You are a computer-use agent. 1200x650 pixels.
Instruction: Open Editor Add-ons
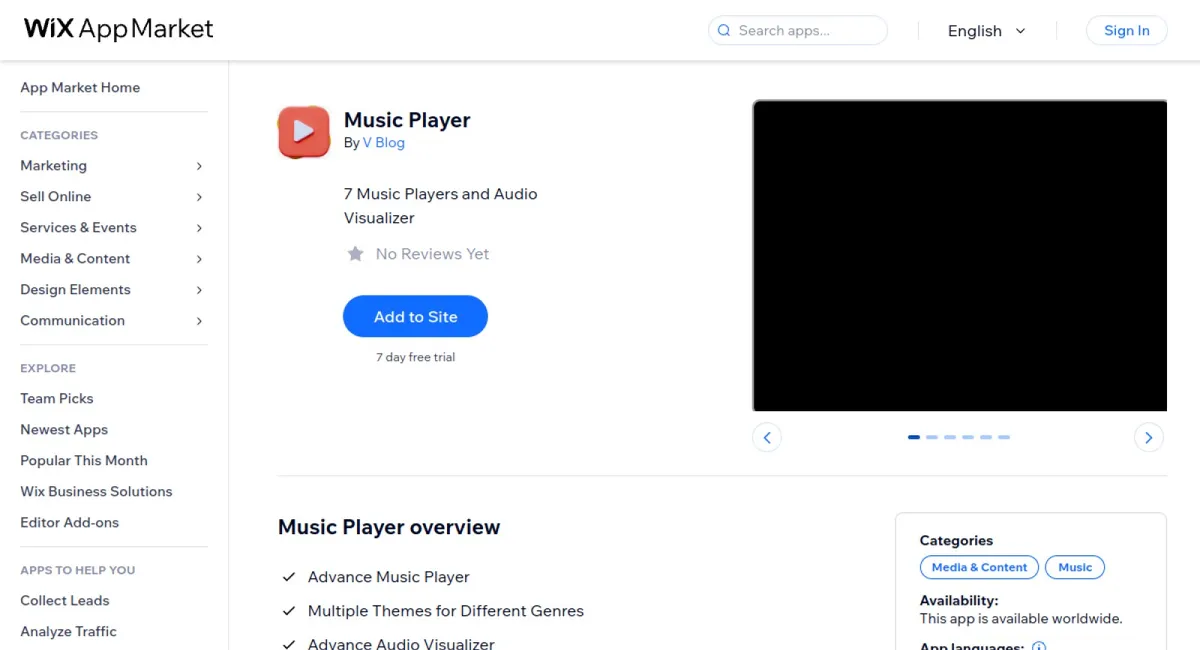coord(69,523)
